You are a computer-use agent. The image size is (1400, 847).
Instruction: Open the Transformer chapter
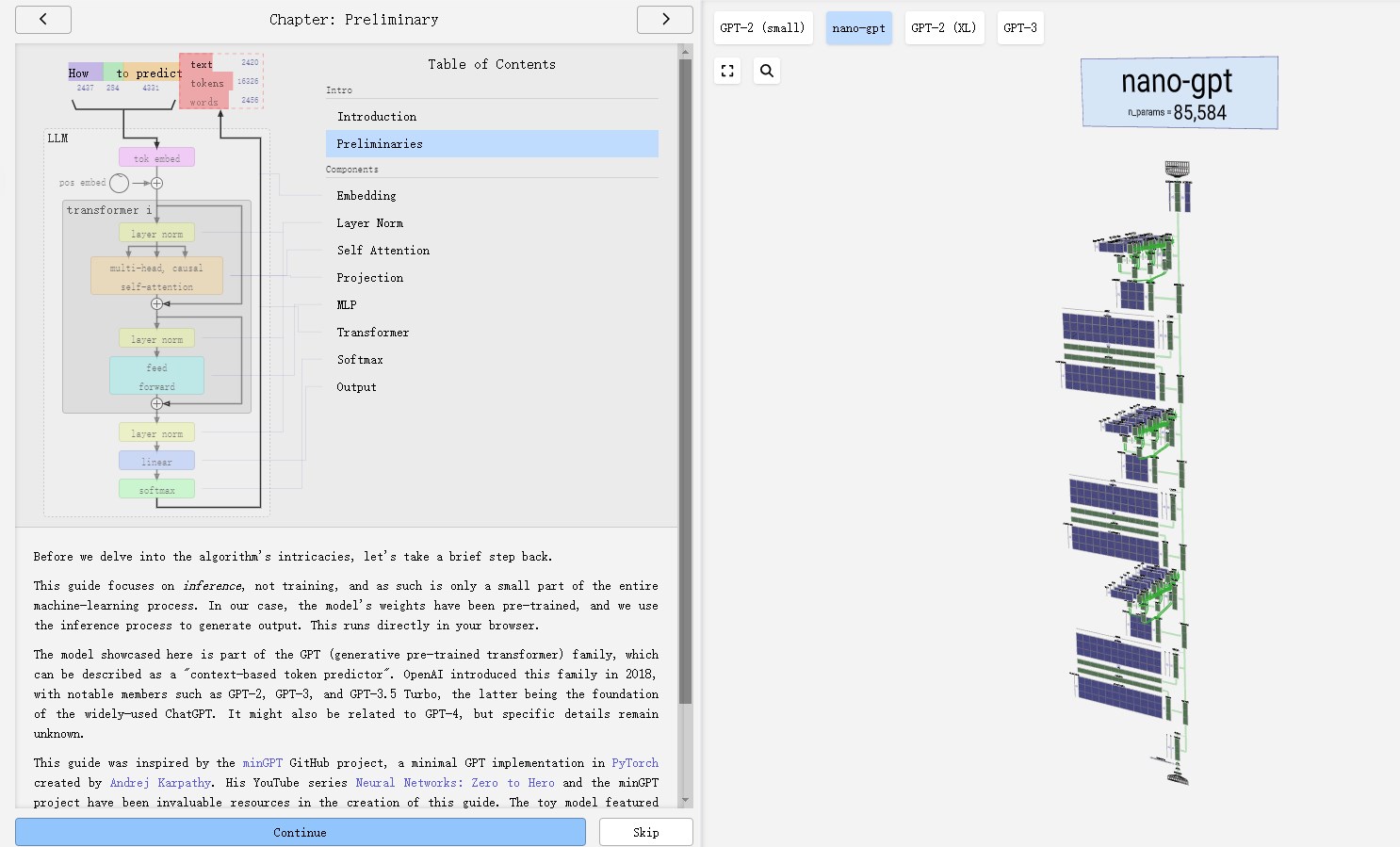point(492,333)
